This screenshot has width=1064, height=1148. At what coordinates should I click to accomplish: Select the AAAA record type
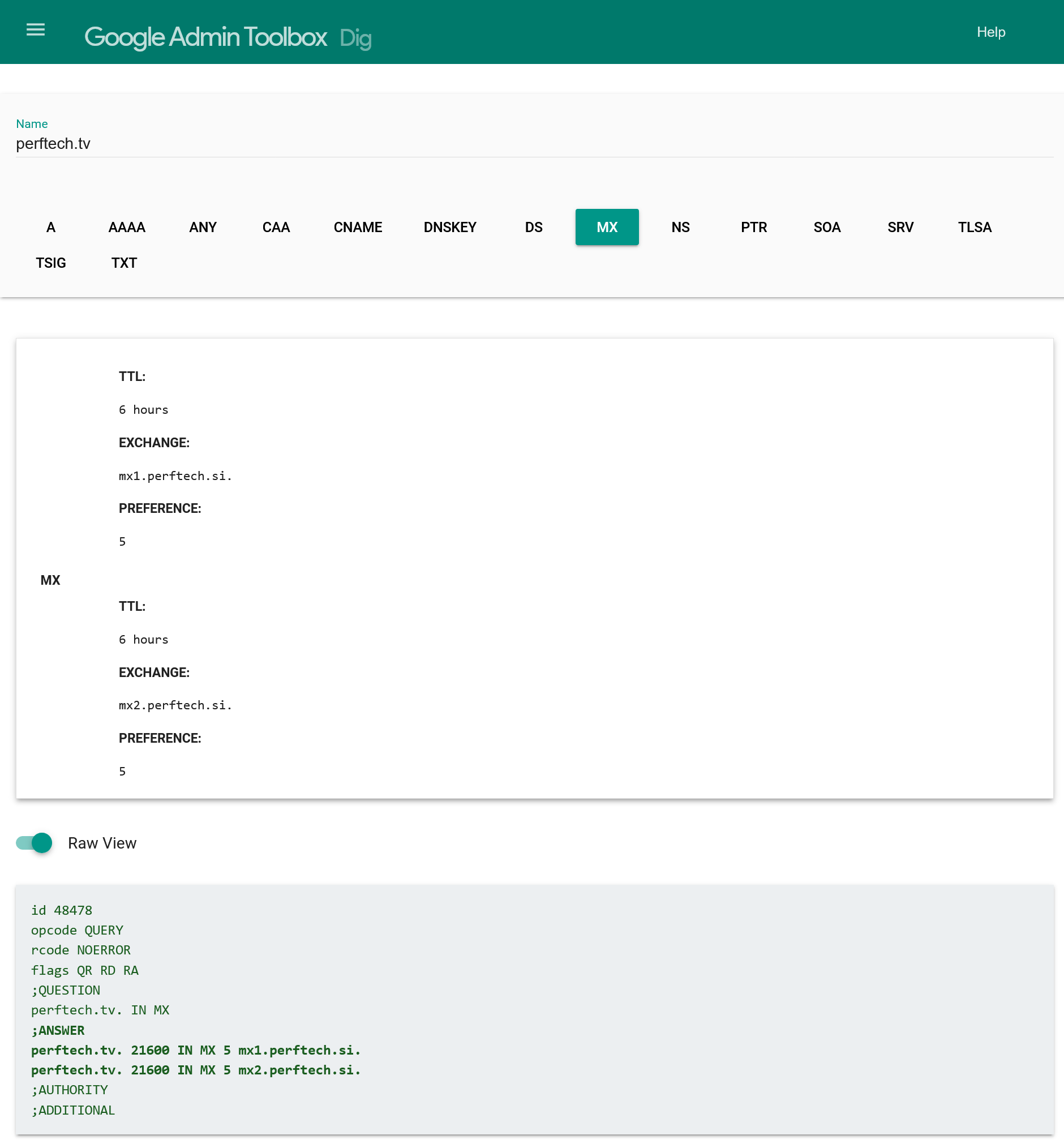click(127, 228)
